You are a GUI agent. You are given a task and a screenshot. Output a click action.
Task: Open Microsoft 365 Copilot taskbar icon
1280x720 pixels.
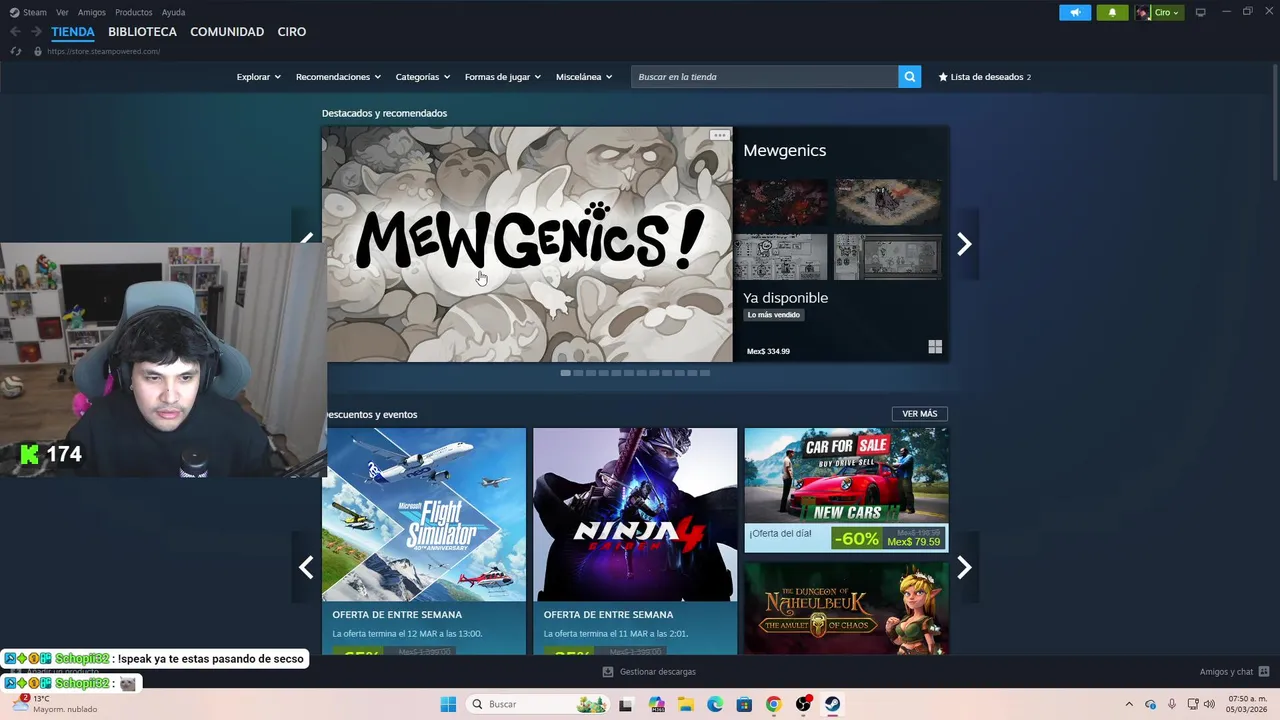point(657,704)
